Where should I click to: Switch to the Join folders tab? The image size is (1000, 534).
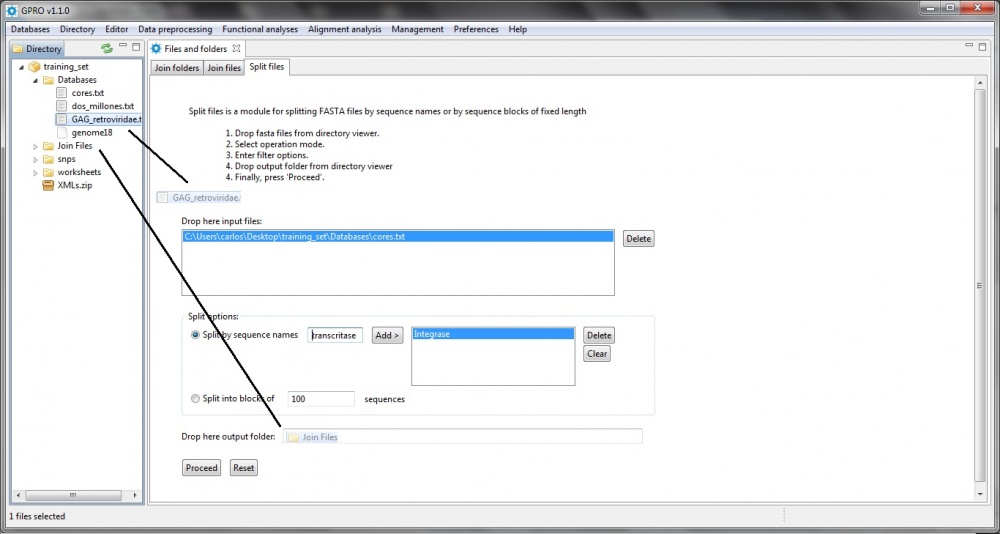pyautogui.click(x=177, y=68)
